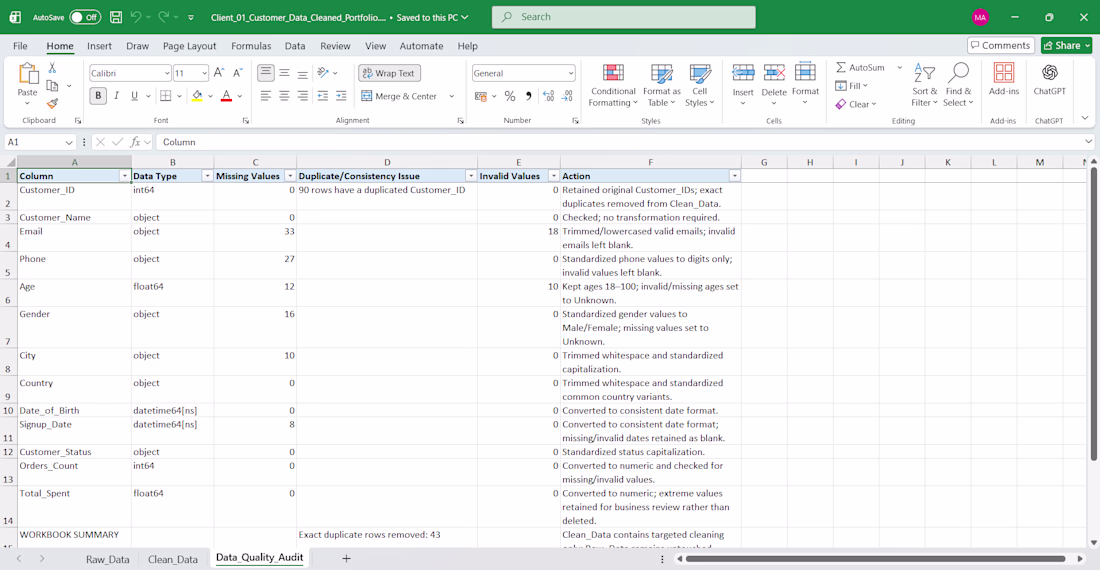The image size is (1100, 570).
Task: Apply Italic formatting
Action: [x=116, y=96]
